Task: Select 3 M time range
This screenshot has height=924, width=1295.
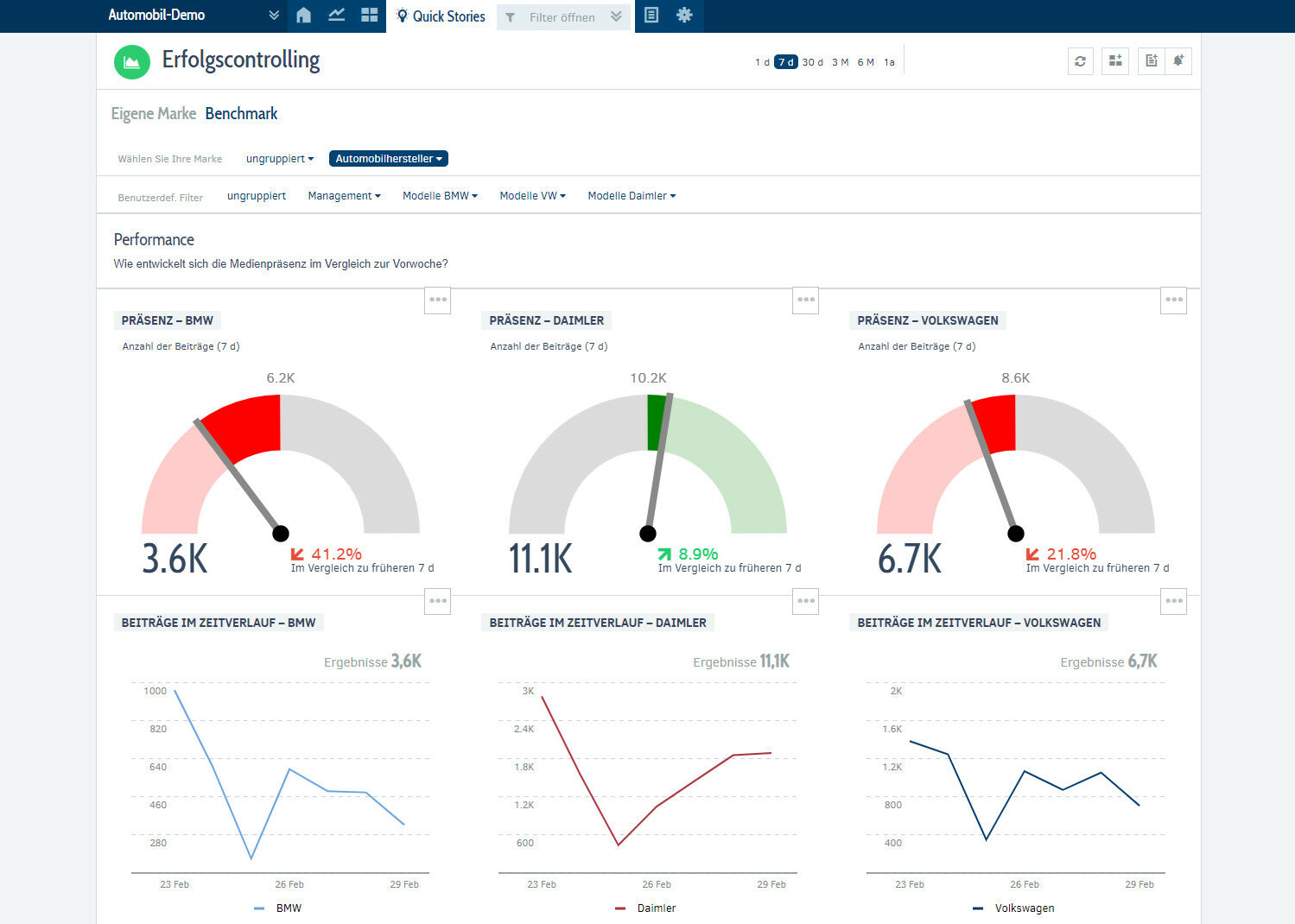Action: coord(840,62)
